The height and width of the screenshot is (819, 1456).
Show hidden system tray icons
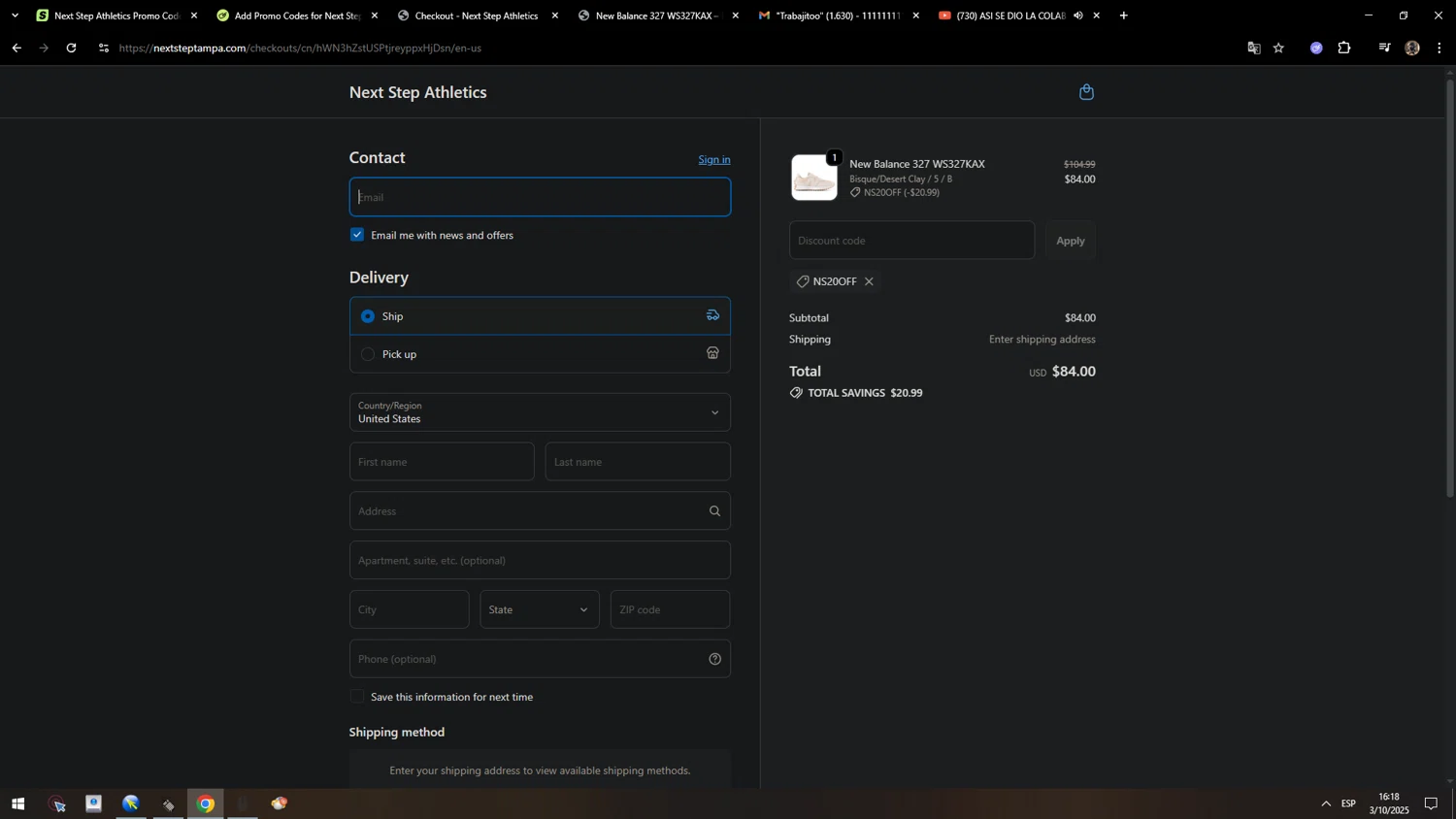1326,803
